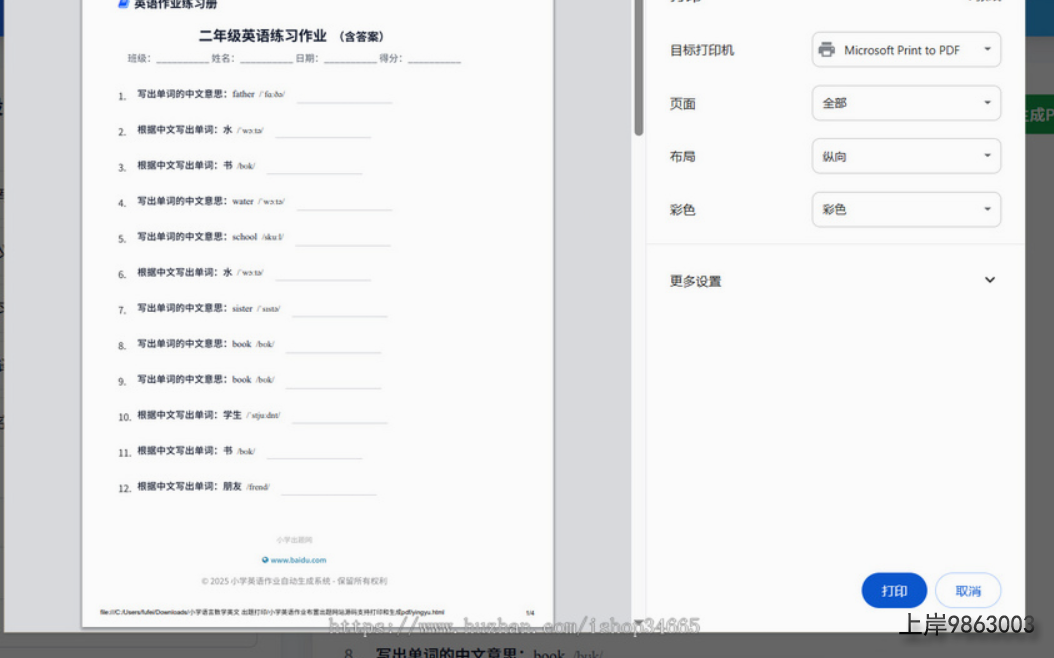Click the print preview vertical scrollbar
Image resolution: width=1054 pixels, height=658 pixels.
click(638, 70)
